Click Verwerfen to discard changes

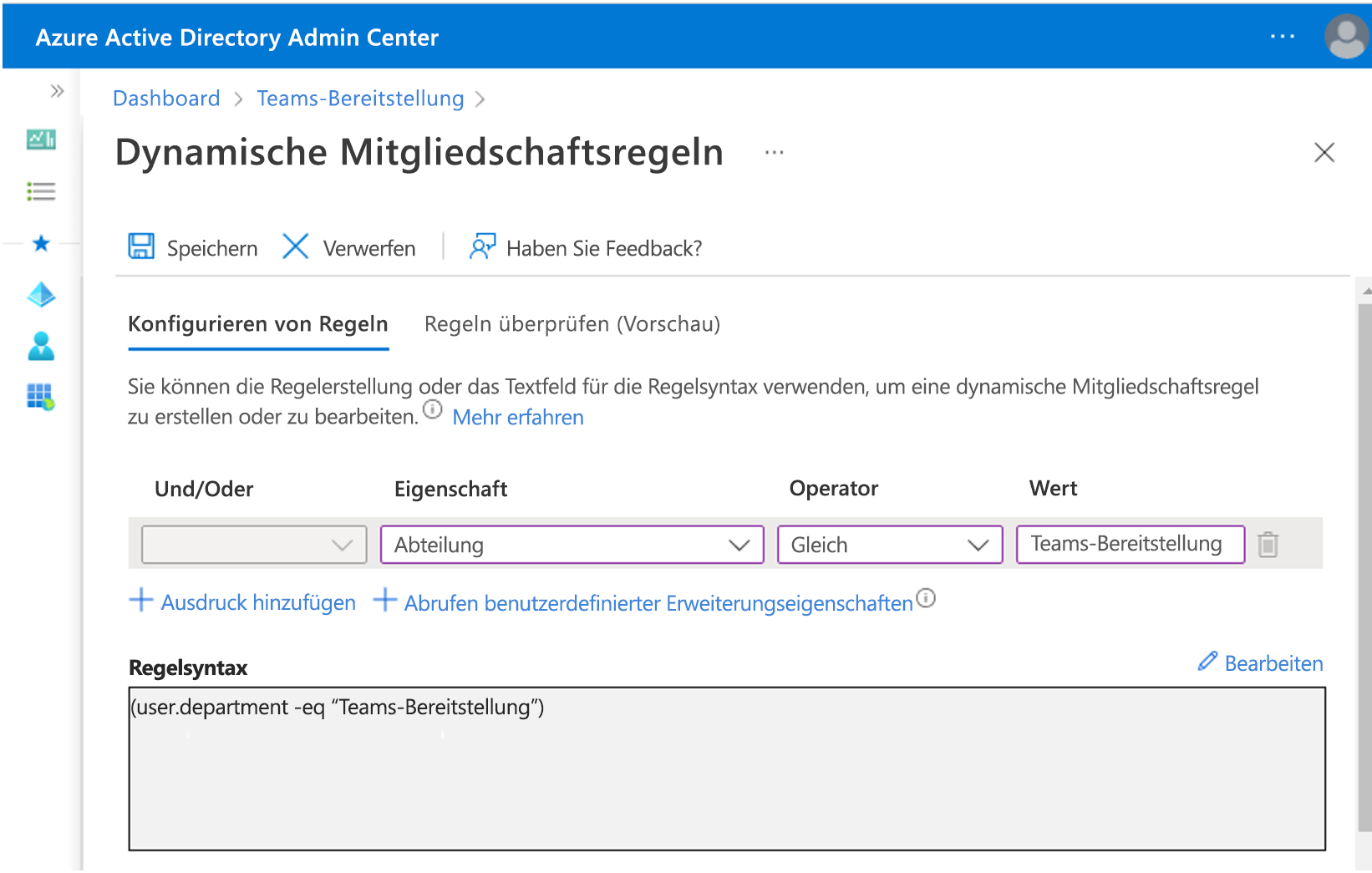point(348,247)
